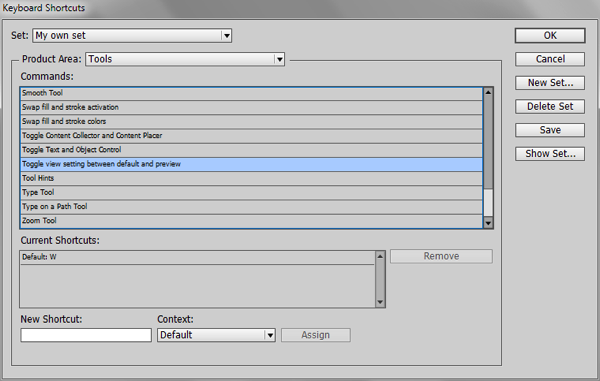The image size is (600, 381).
Task: Open the Context dropdown showing Default
Action: [216, 335]
